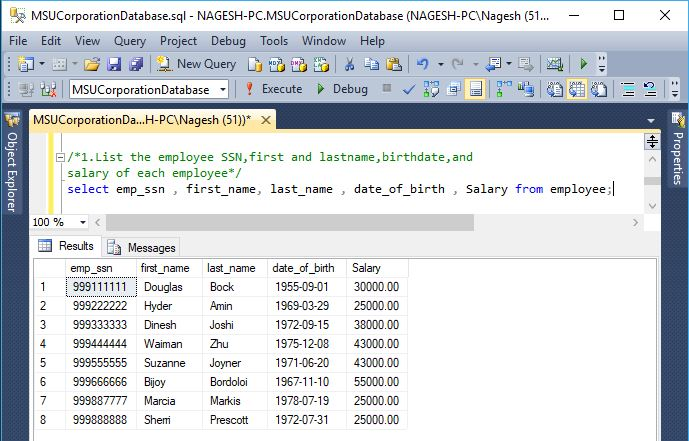Click the New Project toolbar icon
Viewport: 689px width, 441px height.
pos(26,65)
